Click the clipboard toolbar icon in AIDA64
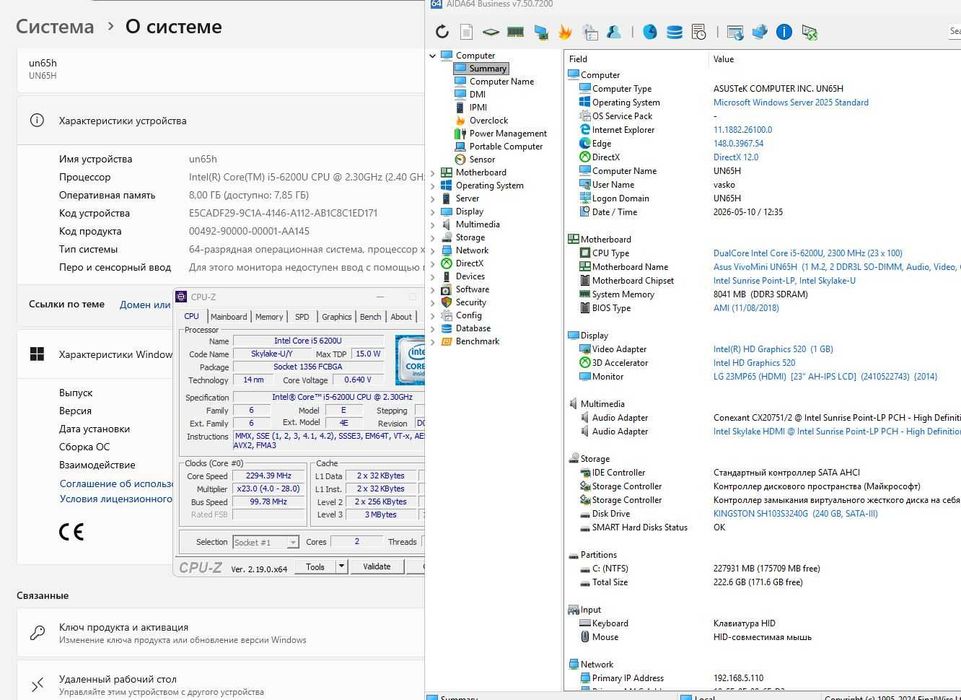The width and height of the screenshot is (961, 700). point(590,32)
